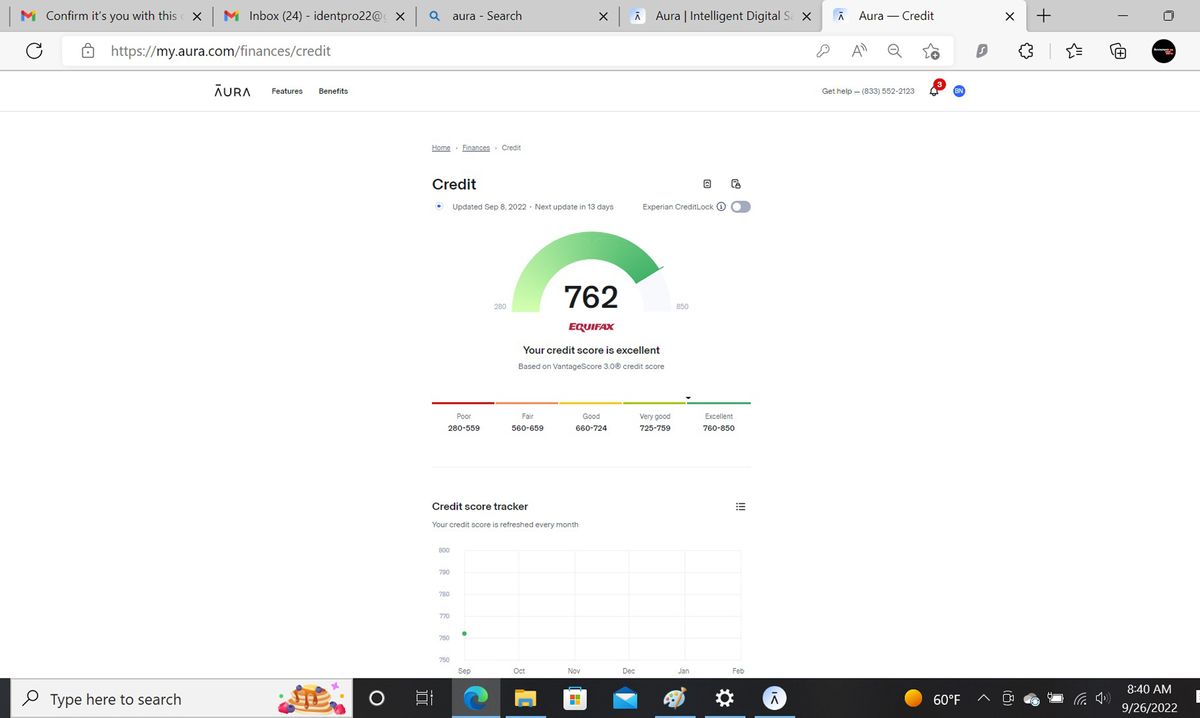Screen dimensions: 1200x718
Task: Open the Surfshark extension icon
Action: point(982,51)
